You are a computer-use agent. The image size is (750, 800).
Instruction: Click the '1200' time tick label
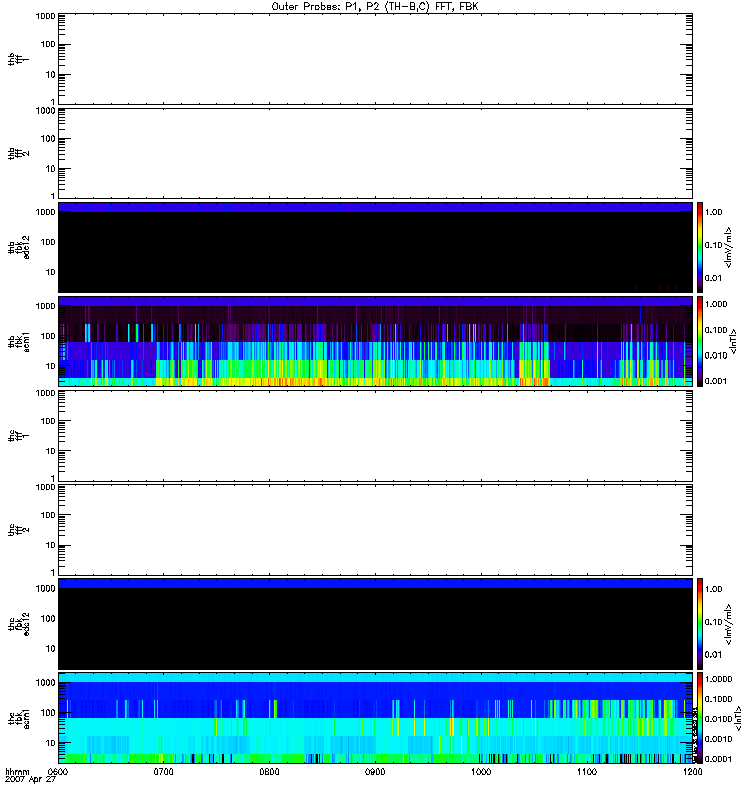pos(692,771)
